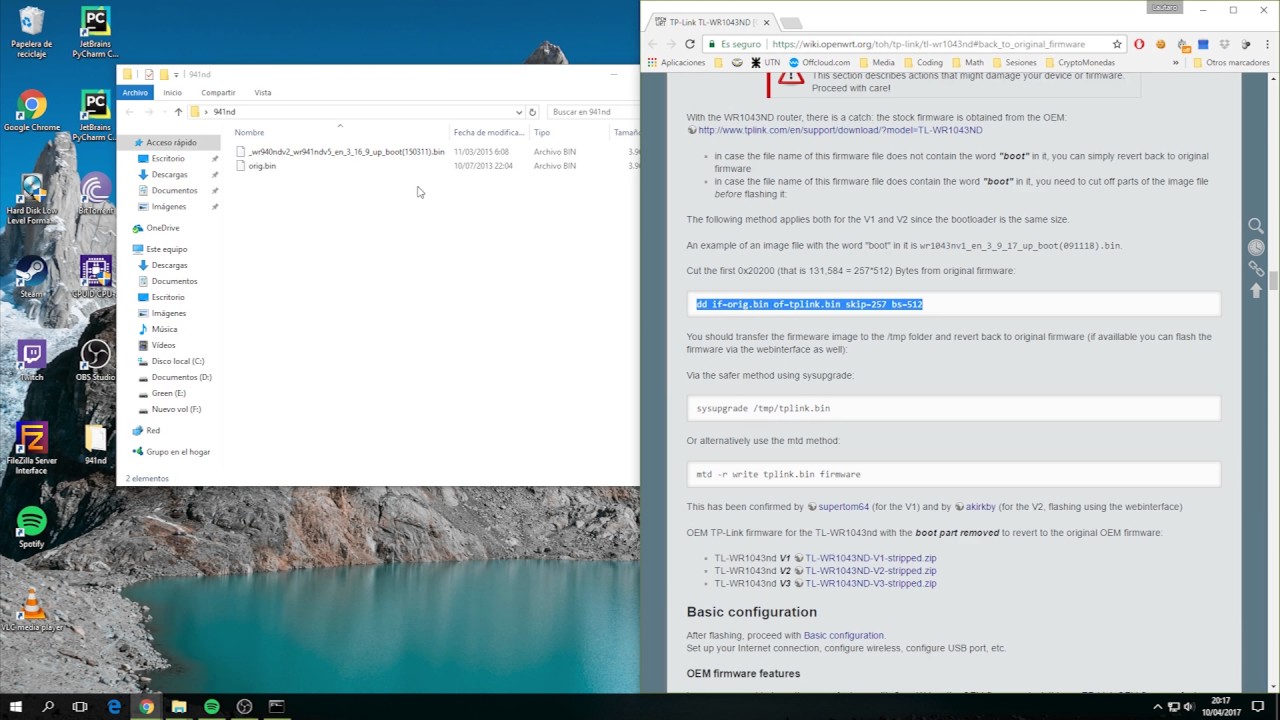Bookmark this page with the star icon
This screenshot has width=1280, height=720.
[1117, 44]
